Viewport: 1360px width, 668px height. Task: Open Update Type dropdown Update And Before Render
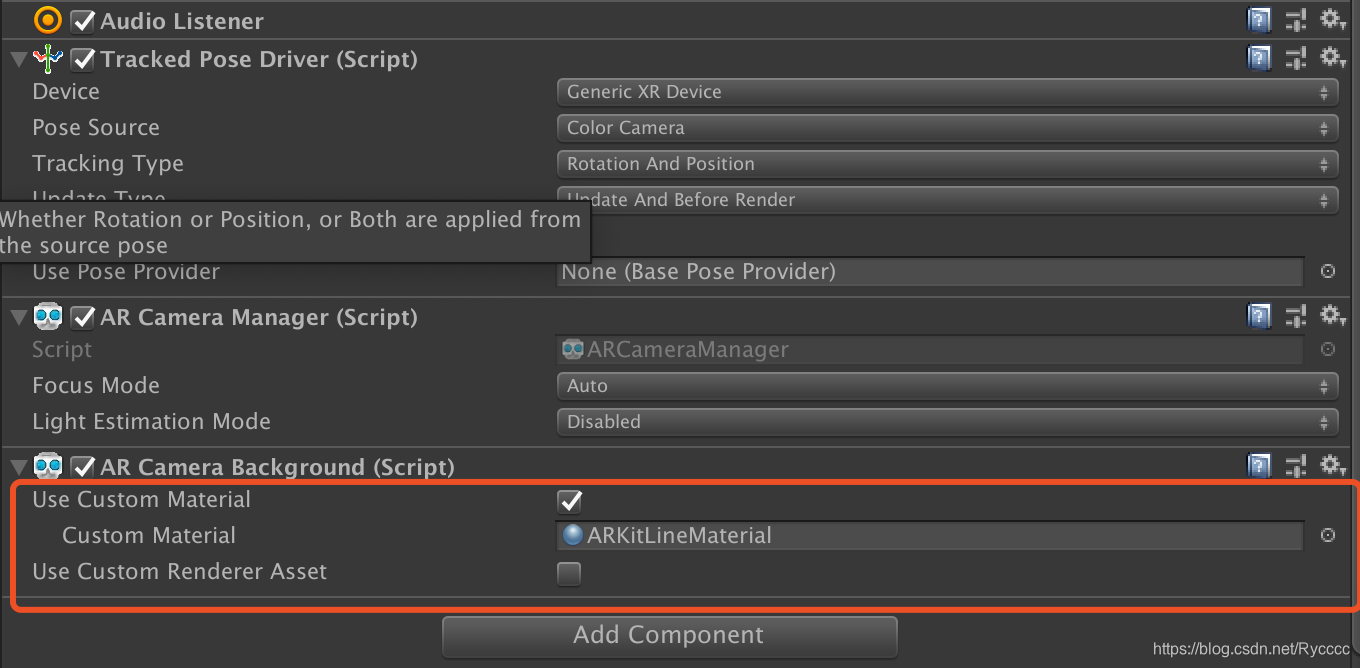point(947,200)
